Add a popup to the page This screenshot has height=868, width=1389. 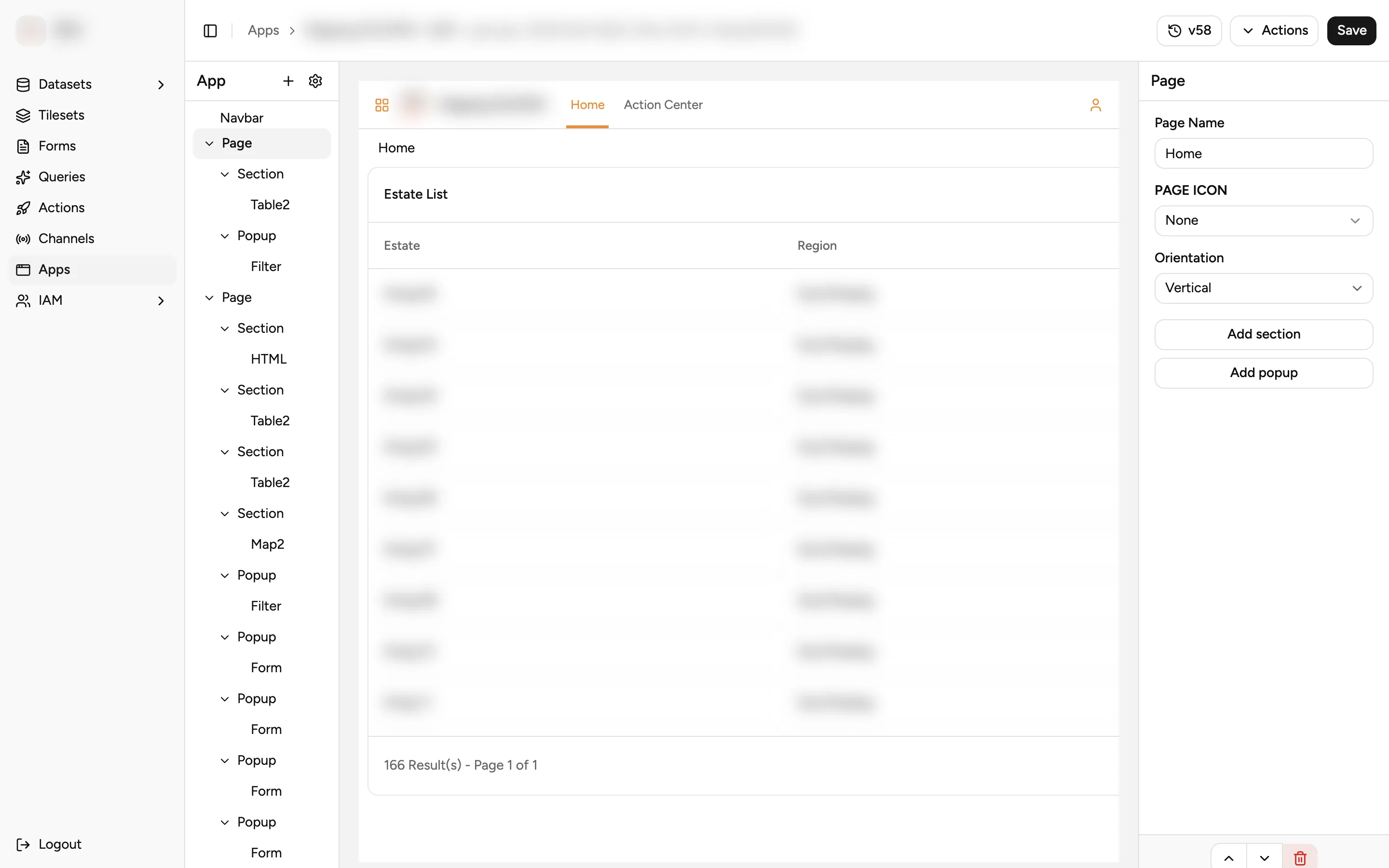(x=1263, y=373)
